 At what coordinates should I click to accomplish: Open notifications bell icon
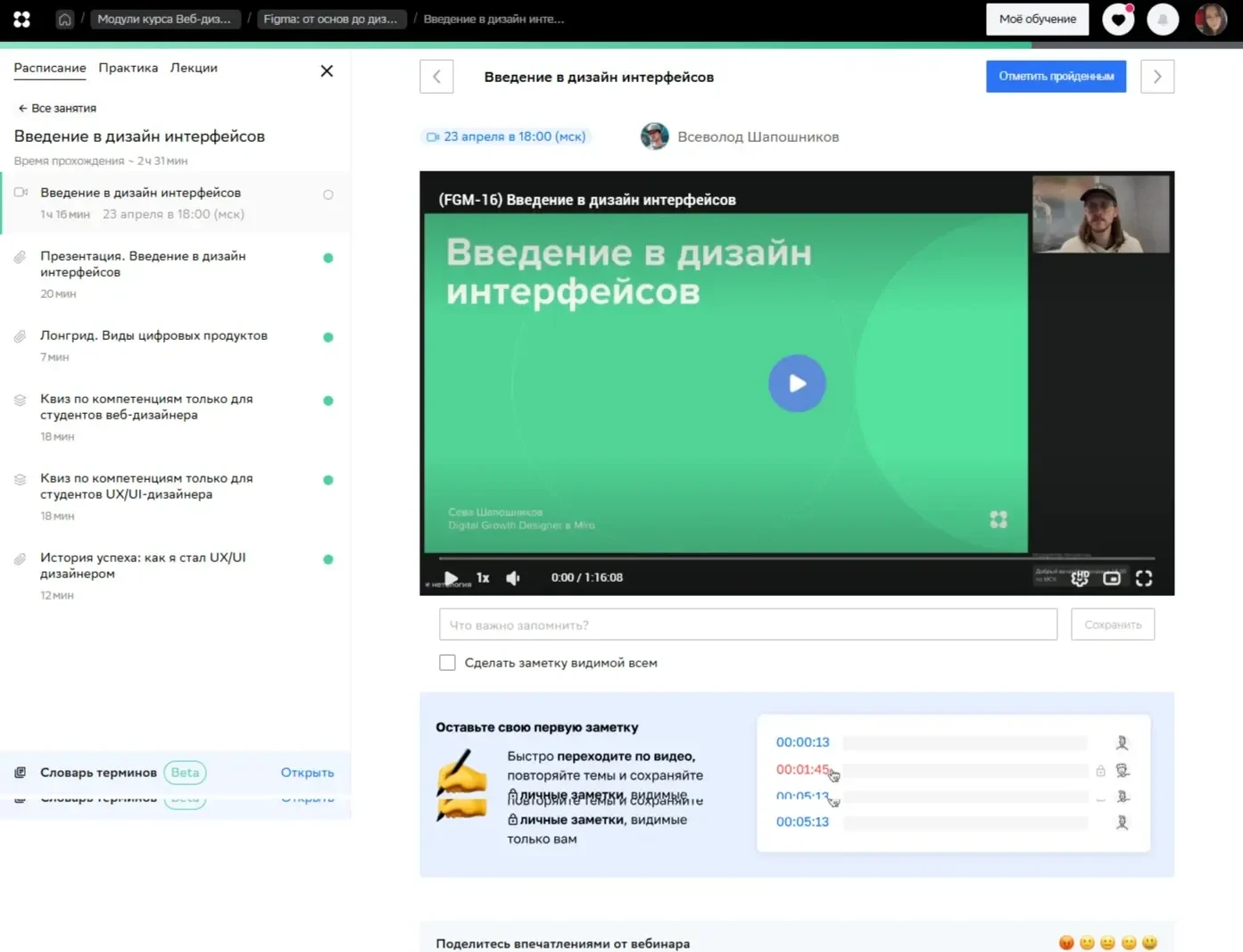pyautogui.click(x=1163, y=19)
